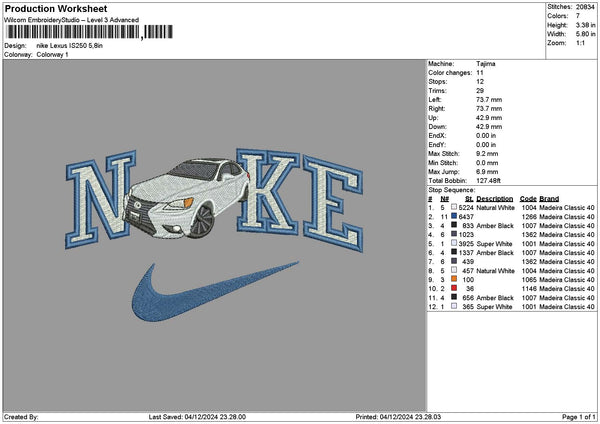Viewport: 600px width, 424px height.
Task: Select the 'Code' column header
Action: tap(528, 199)
